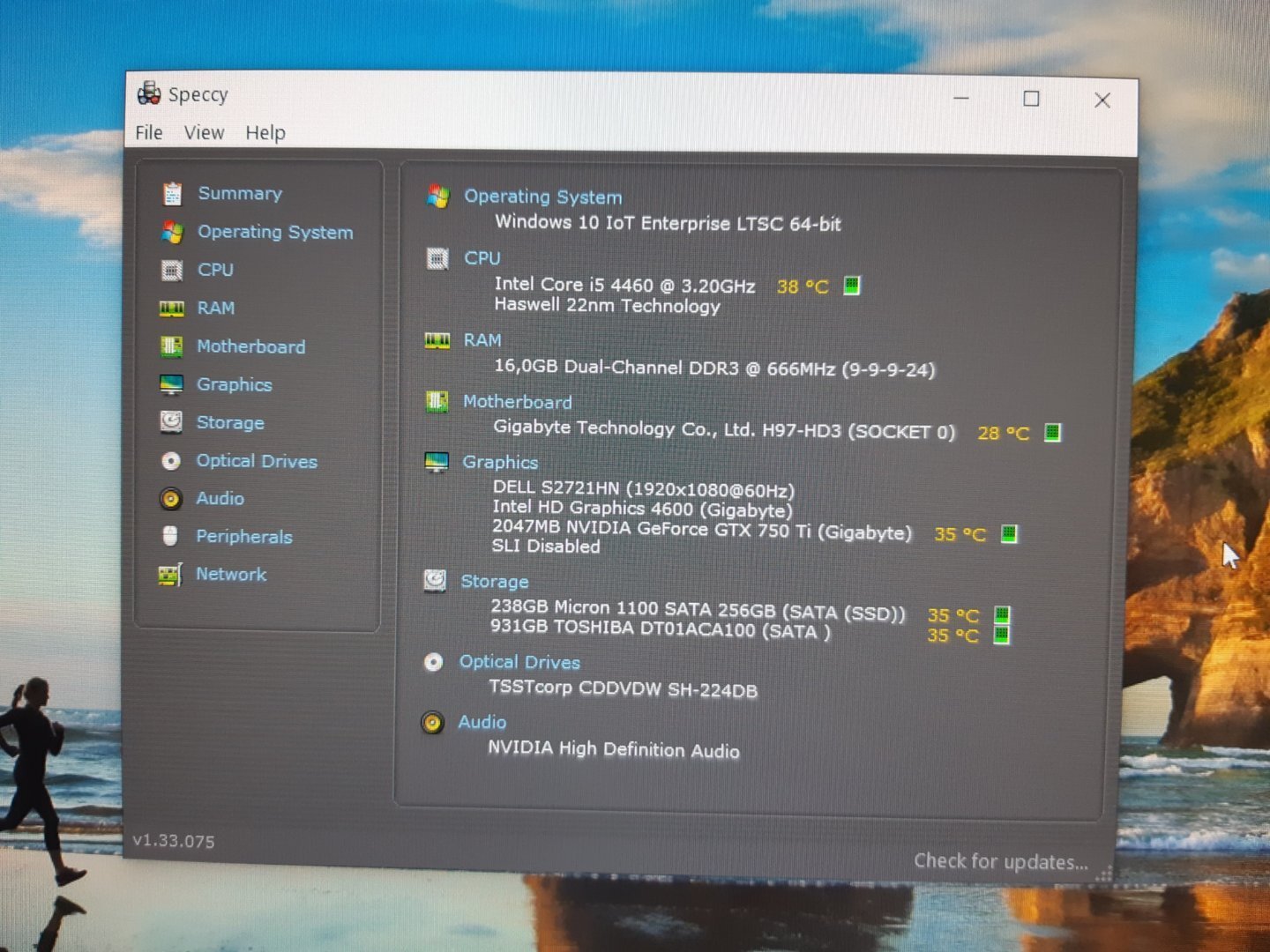
Task: Select Network in the sidebar
Action: tap(231, 574)
